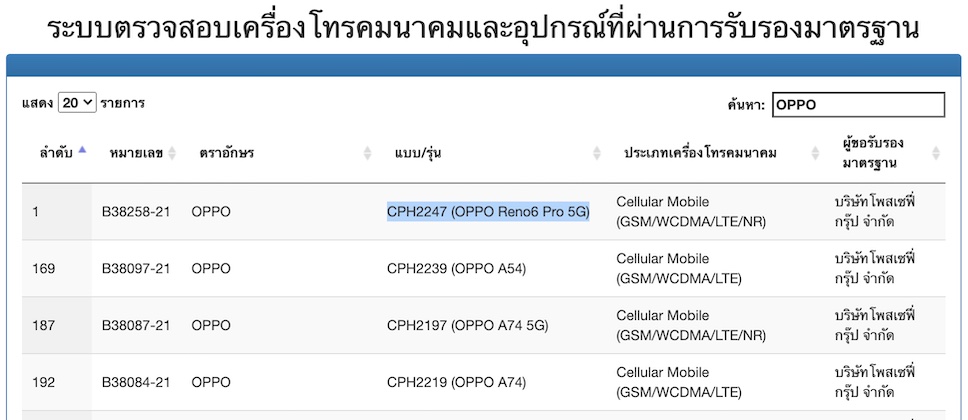This screenshot has height=420, width=968.
Task: Sort by ลำดับ column sort arrow
Action: [x=82, y=152]
